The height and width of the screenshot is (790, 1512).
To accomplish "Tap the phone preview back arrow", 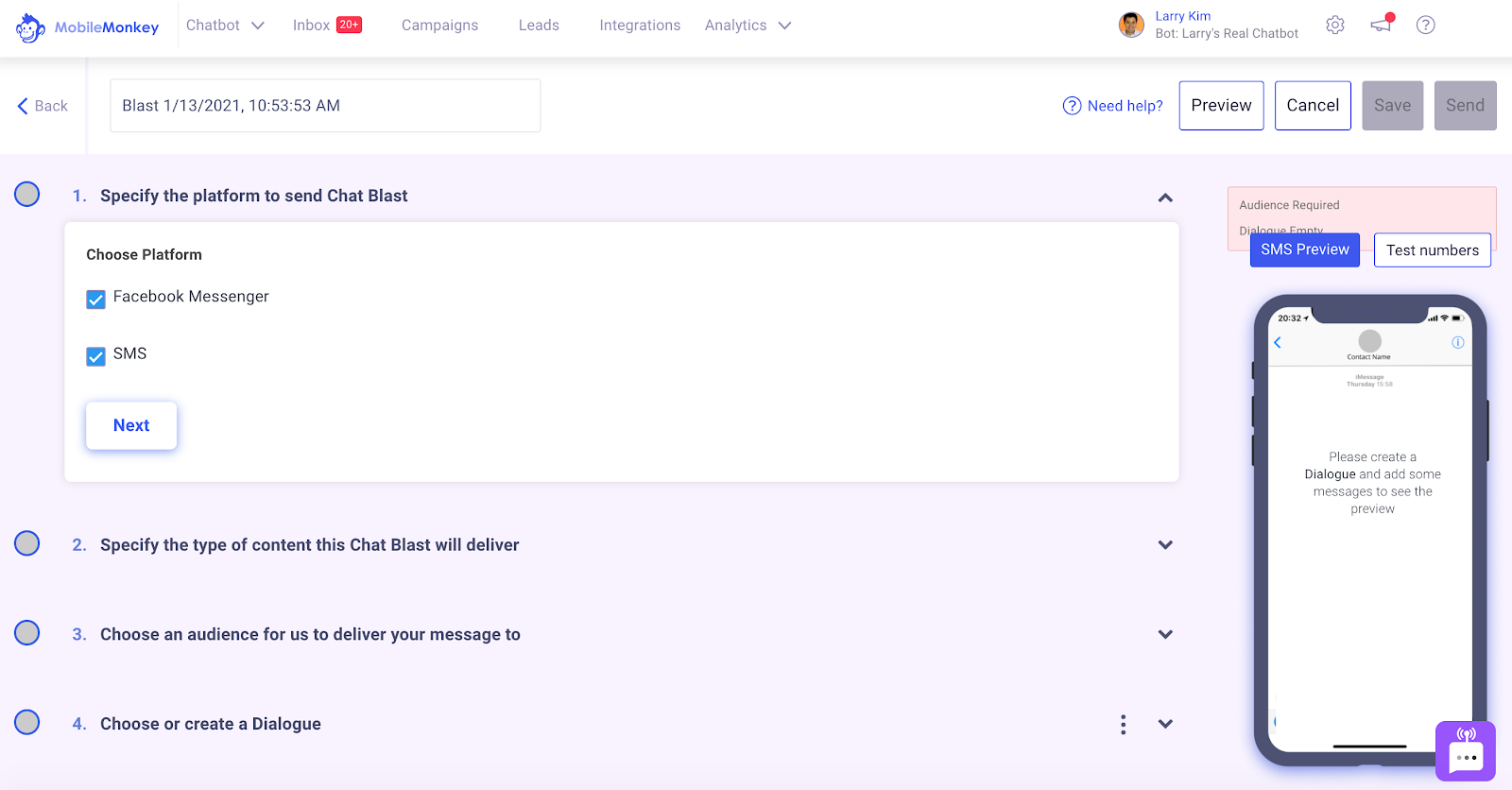I will point(1278,342).
